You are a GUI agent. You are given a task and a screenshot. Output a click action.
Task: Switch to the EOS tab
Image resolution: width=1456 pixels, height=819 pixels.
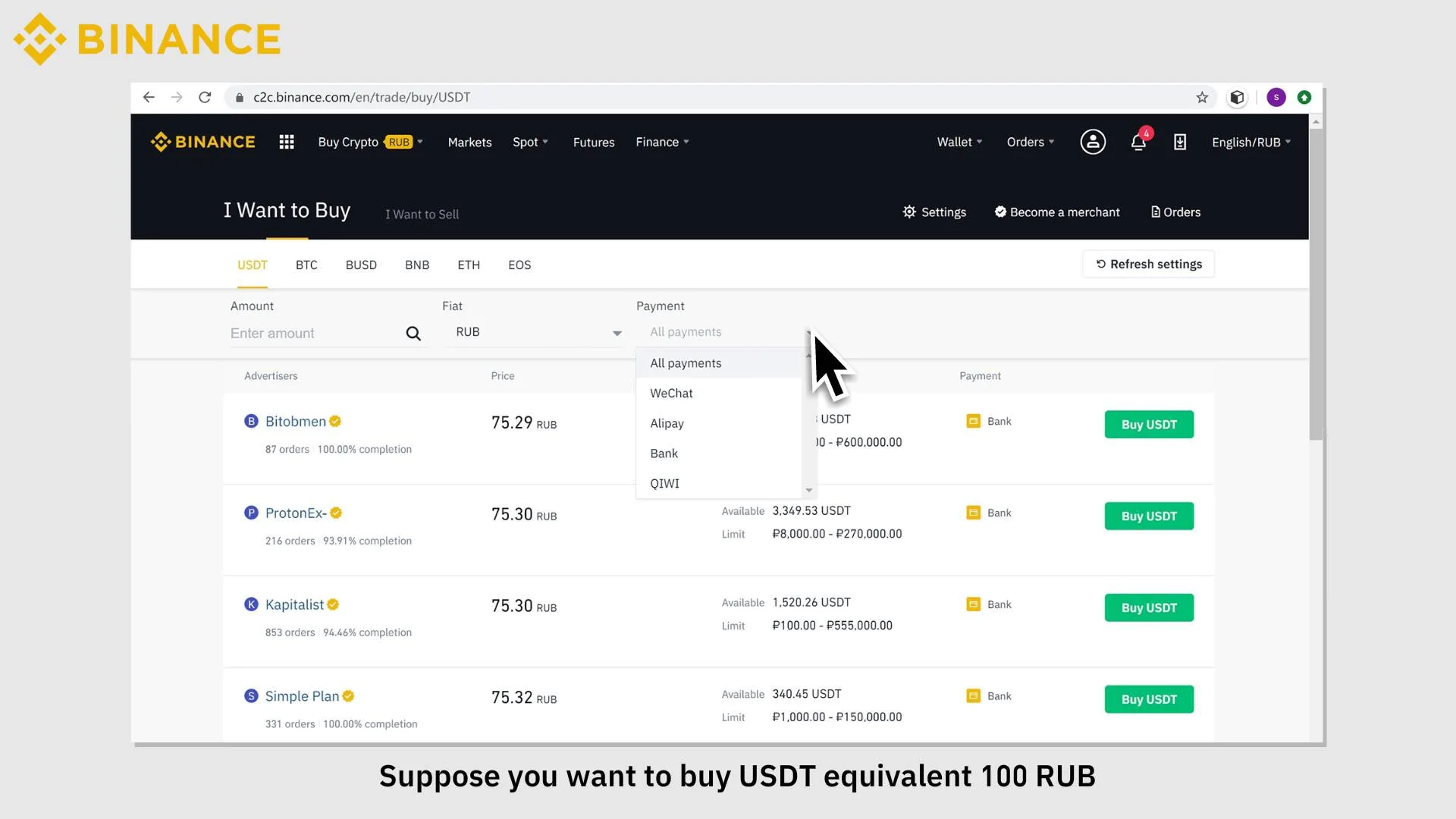(x=519, y=265)
